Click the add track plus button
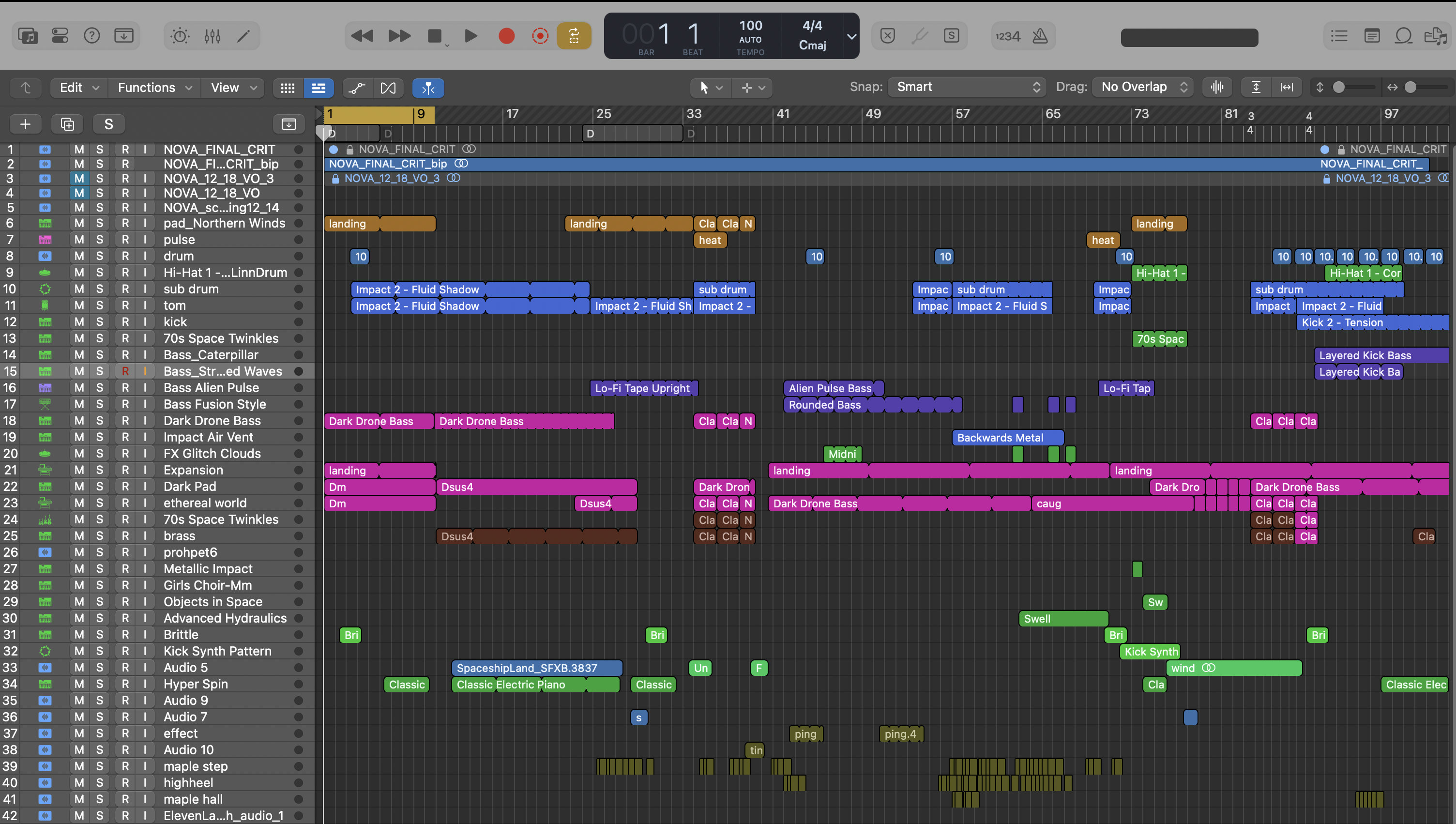 [26, 124]
